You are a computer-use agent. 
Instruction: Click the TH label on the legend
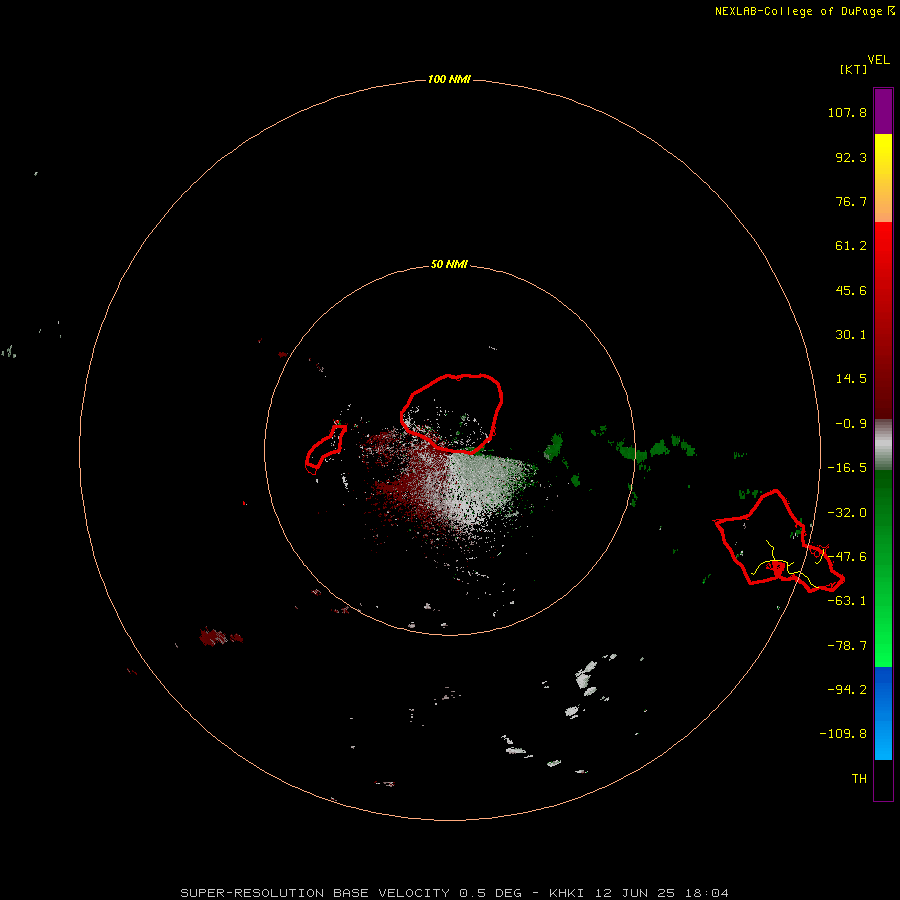tap(859, 778)
